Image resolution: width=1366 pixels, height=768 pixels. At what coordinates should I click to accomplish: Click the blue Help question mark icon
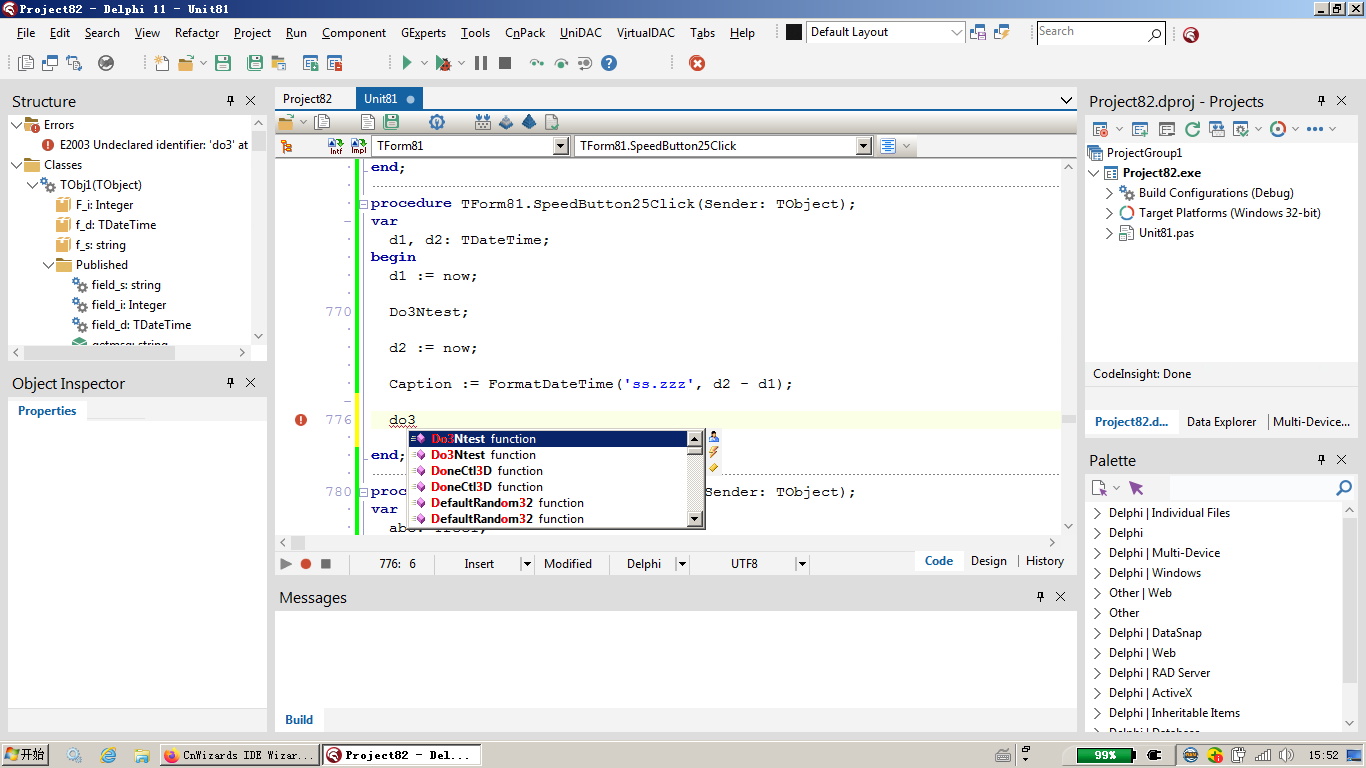click(x=608, y=63)
